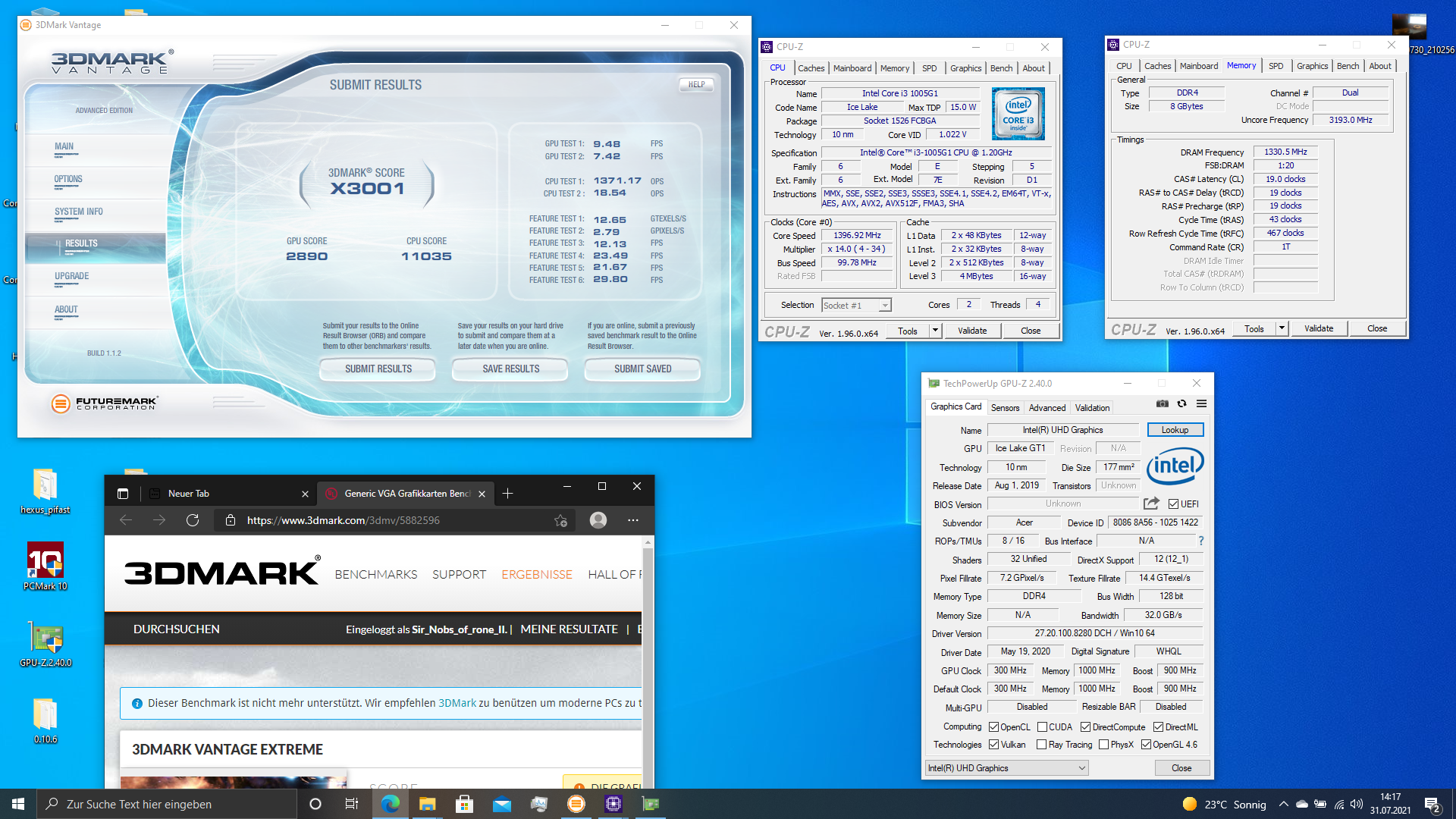
Task: Expand Tools dropdown arrow in CPU-Z Memory window
Action: point(1282,328)
